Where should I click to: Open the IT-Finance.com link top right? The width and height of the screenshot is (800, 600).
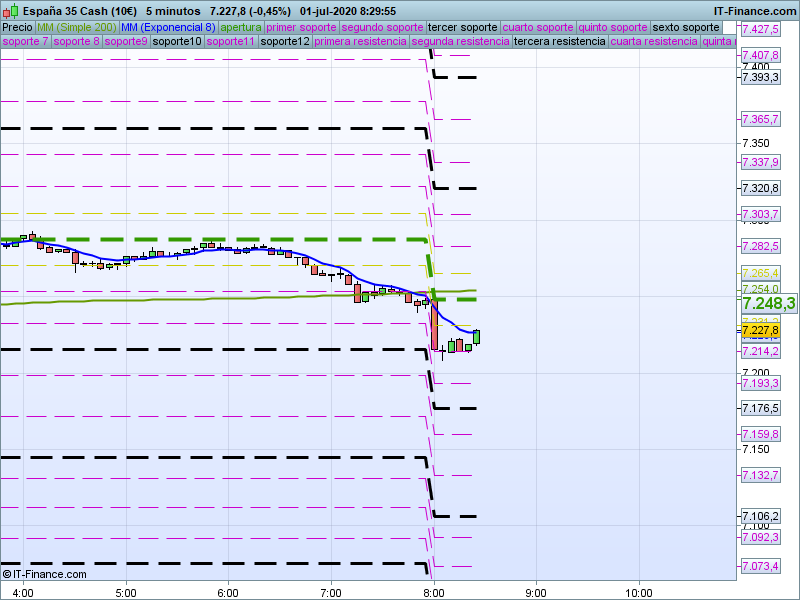click(x=754, y=11)
